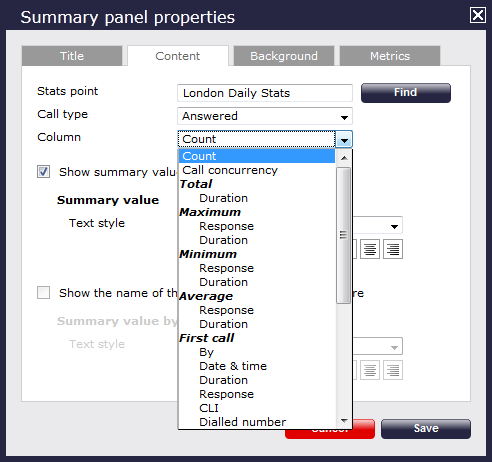Collapse the Column dropdown arrow
The height and width of the screenshot is (462, 492).
(344, 139)
